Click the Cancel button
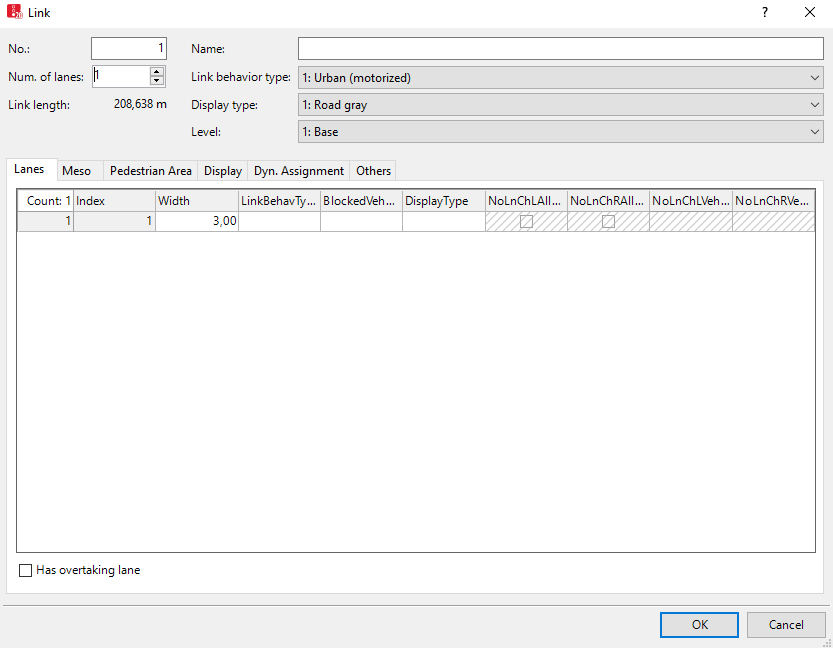The height and width of the screenshot is (648, 833). click(785, 625)
